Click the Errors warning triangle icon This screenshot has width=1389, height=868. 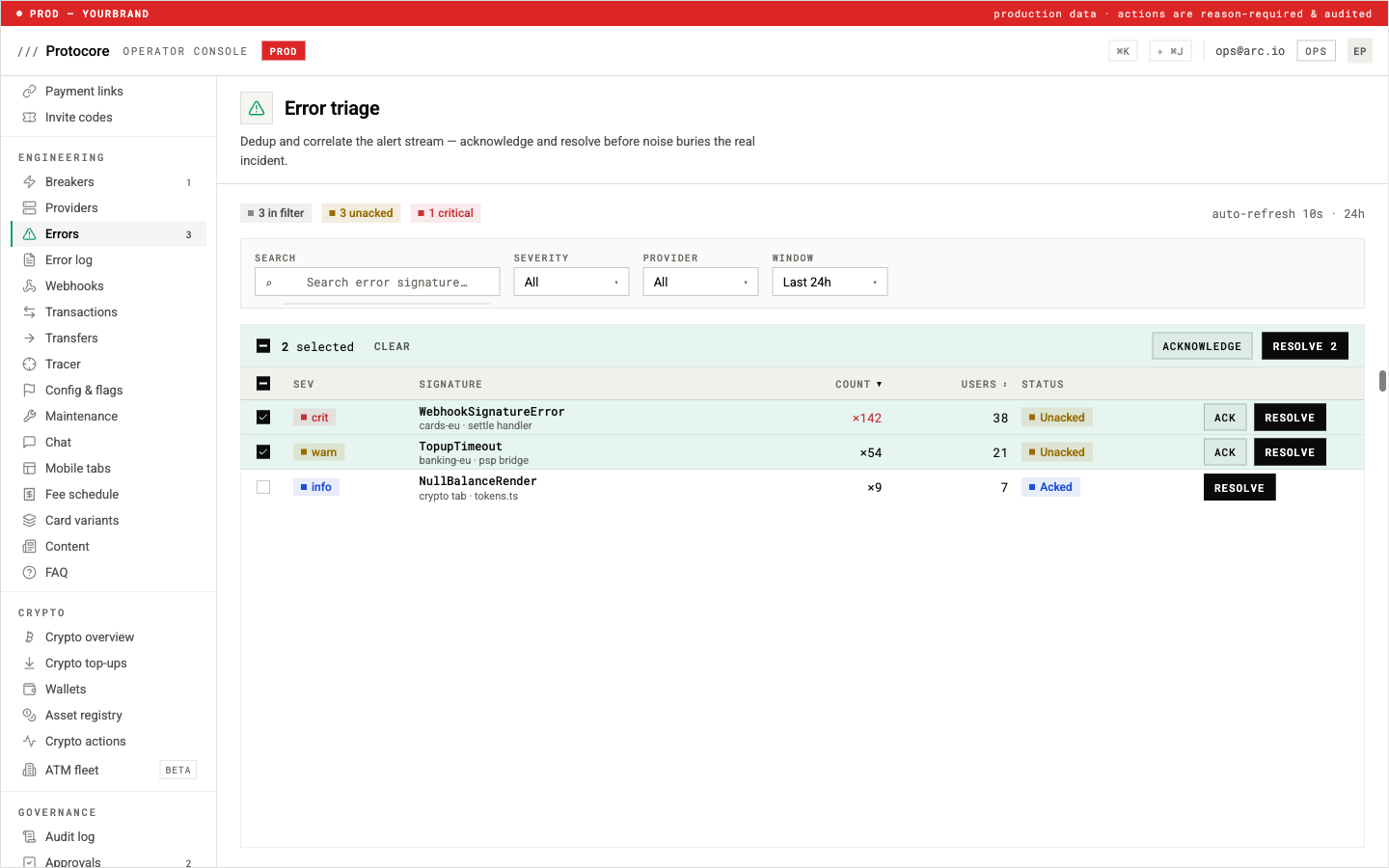[x=30, y=234]
